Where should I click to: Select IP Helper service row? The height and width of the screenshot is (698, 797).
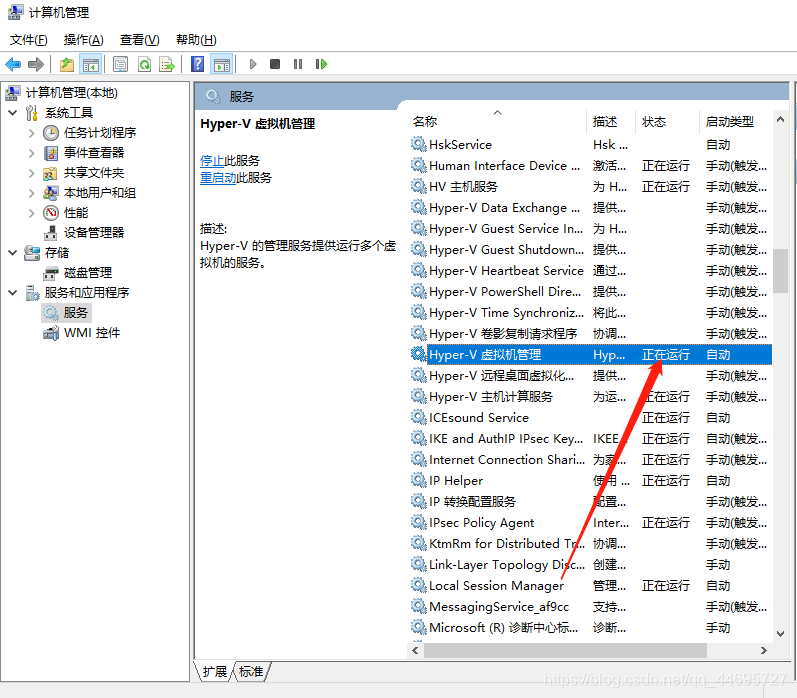590,481
